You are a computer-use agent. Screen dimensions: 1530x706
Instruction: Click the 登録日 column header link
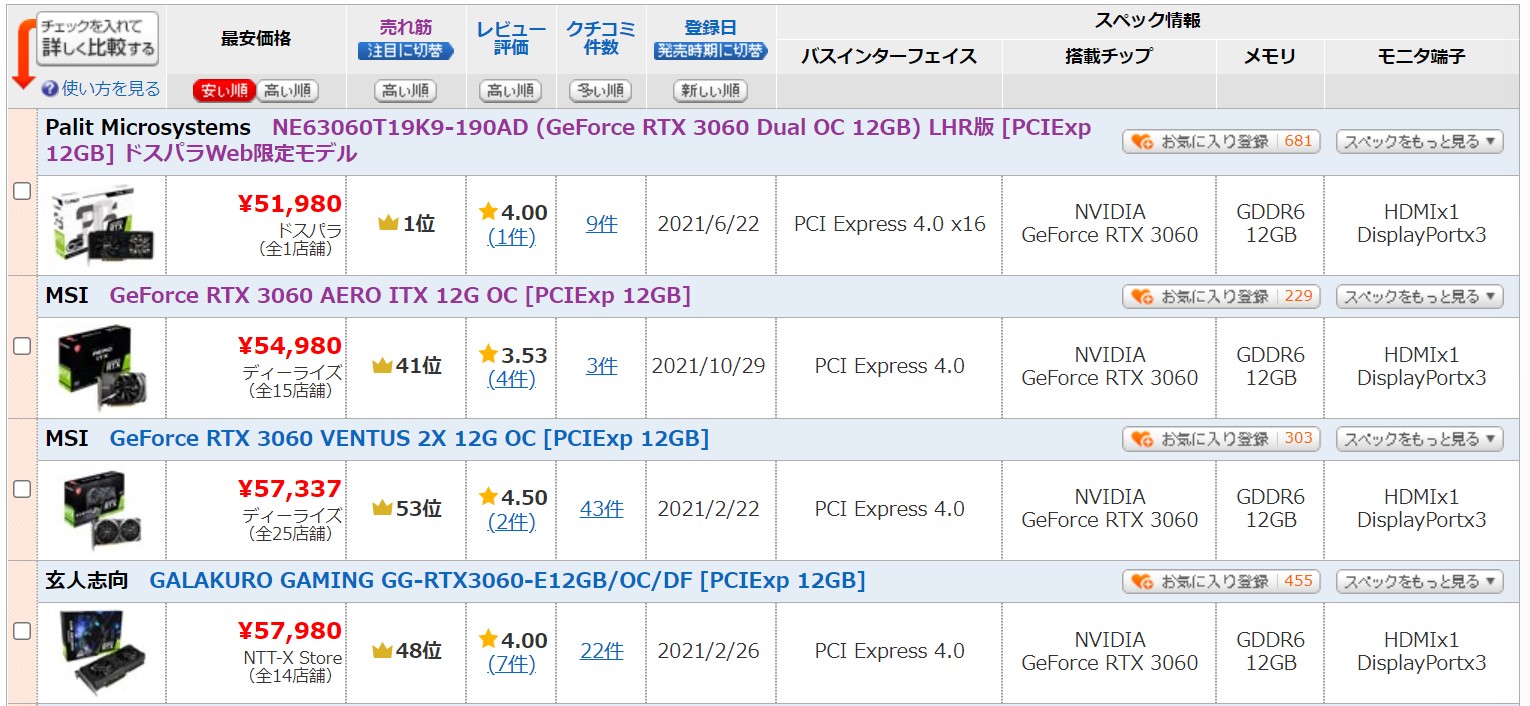point(710,28)
